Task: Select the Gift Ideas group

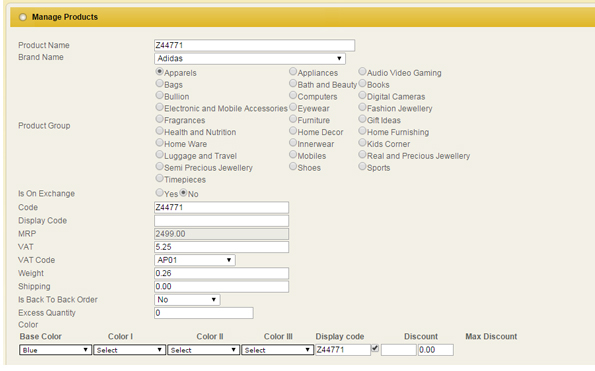Action: click(362, 119)
